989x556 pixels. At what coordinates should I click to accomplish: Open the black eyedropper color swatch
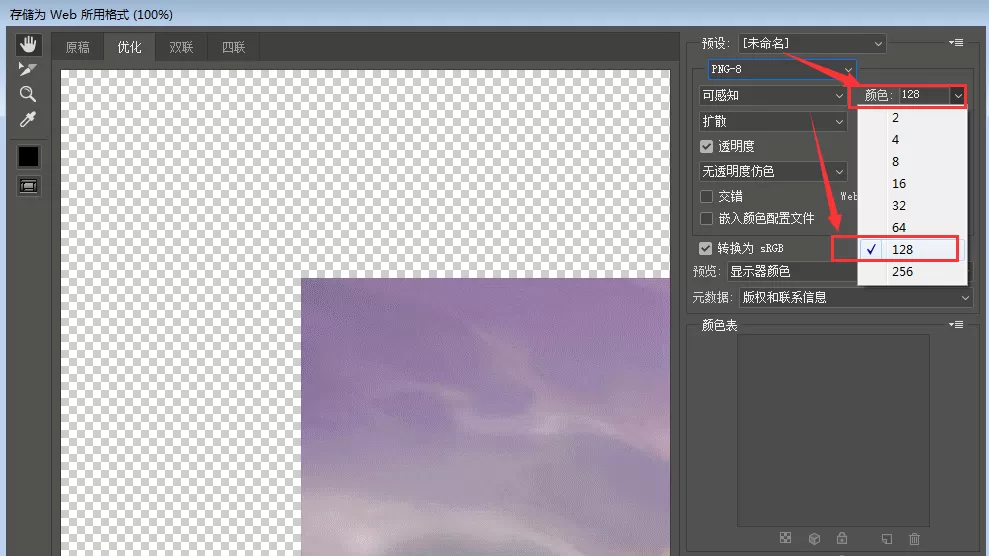coord(28,156)
